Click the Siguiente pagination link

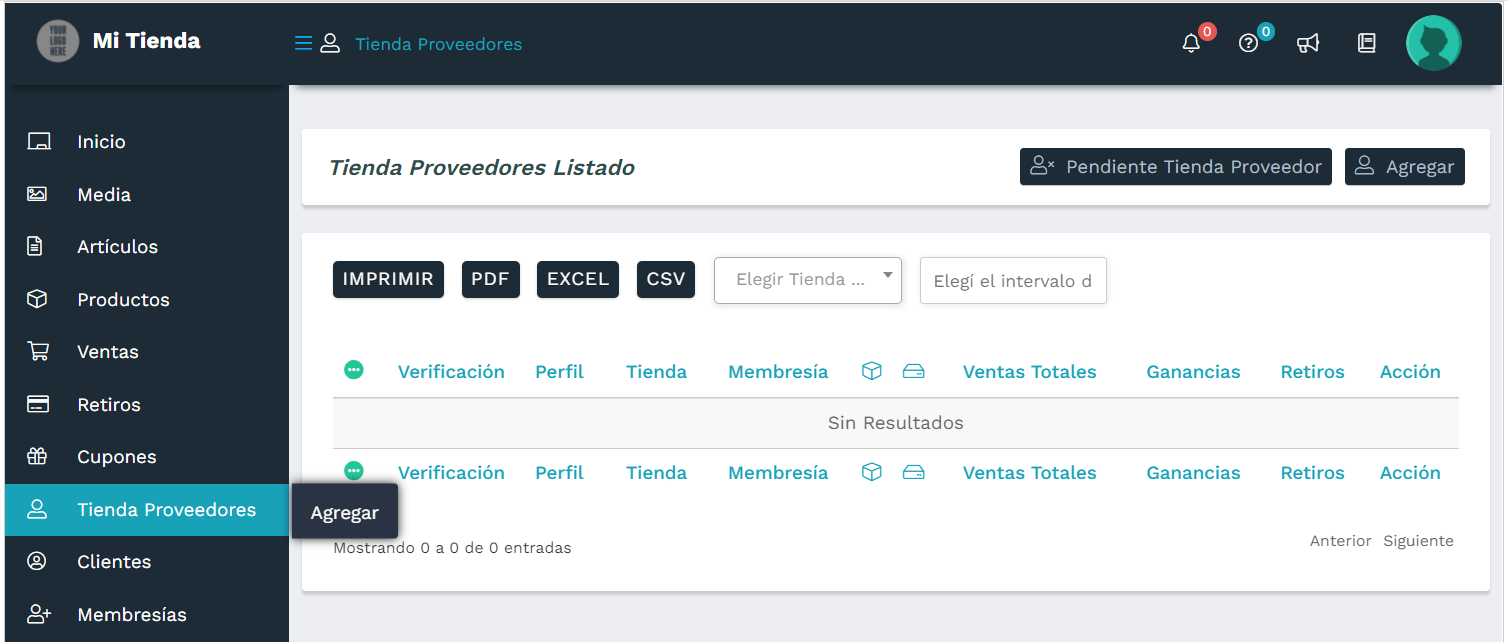1418,540
